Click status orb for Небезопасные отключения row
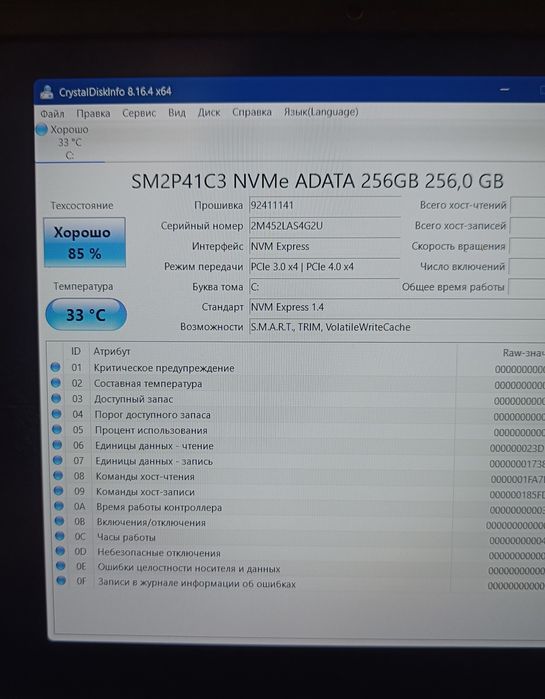The height and width of the screenshot is (699, 545). [x=61, y=551]
